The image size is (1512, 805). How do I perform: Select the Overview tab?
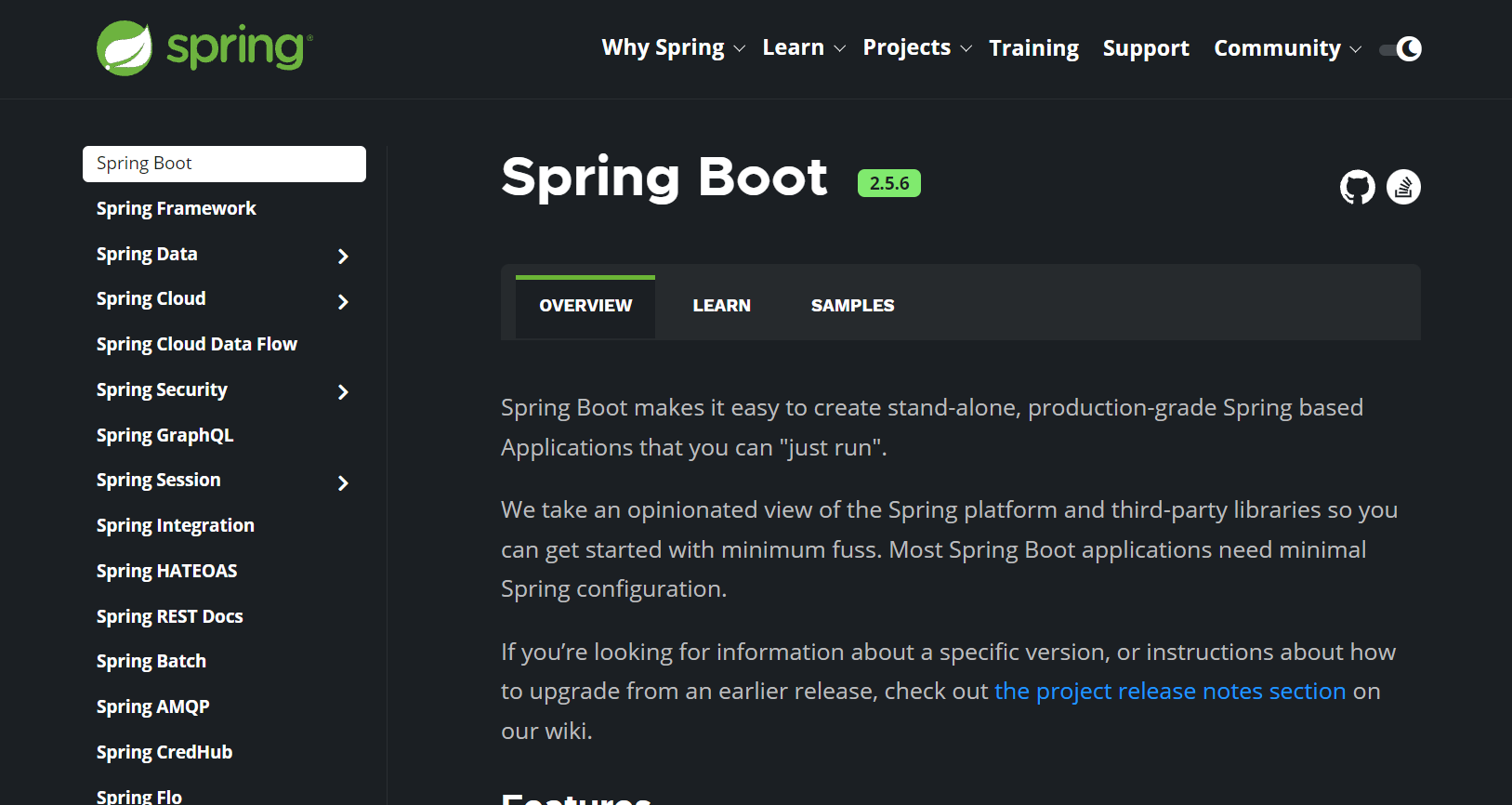(x=585, y=306)
